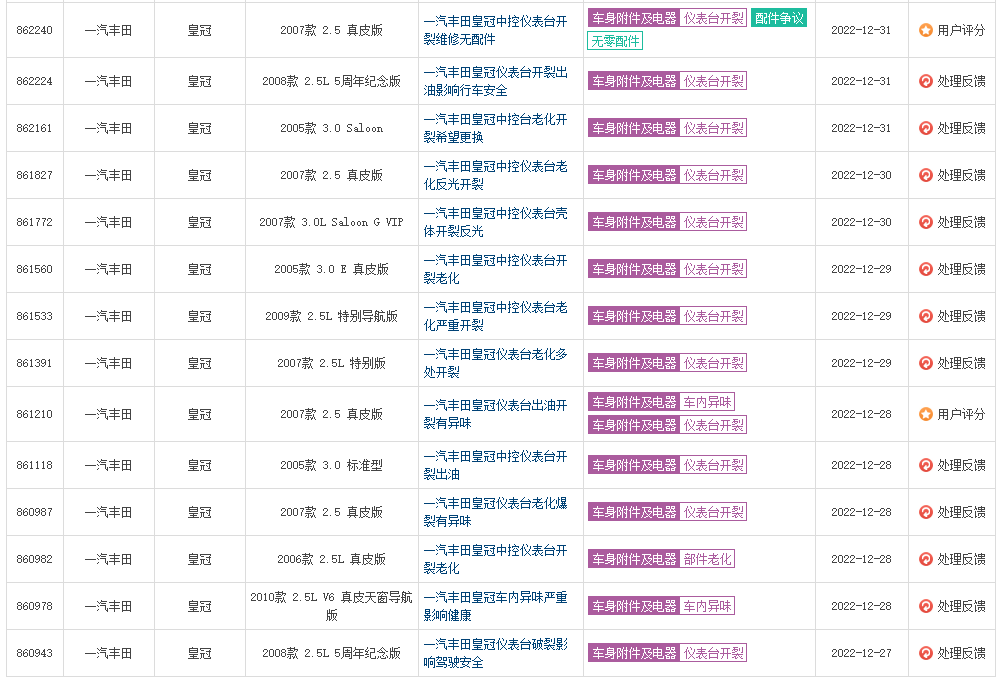Open complaint '一汽丰田皇冠车内异味严重影响健康'
1000x683 pixels.
click(495, 606)
